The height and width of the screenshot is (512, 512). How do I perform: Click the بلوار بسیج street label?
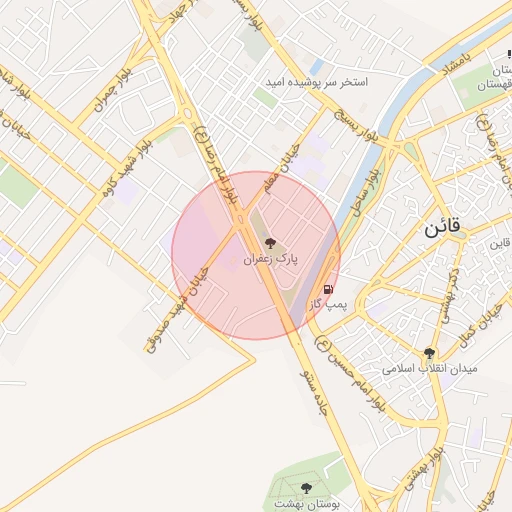(x=356, y=126)
